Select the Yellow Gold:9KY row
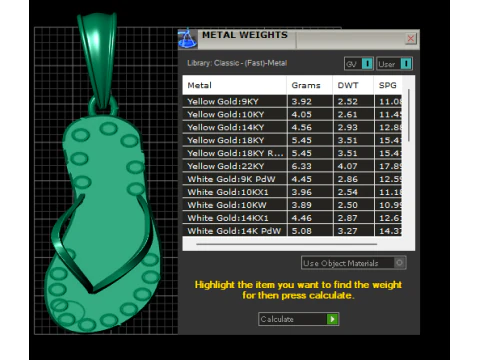The image size is (480, 360). point(292,101)
